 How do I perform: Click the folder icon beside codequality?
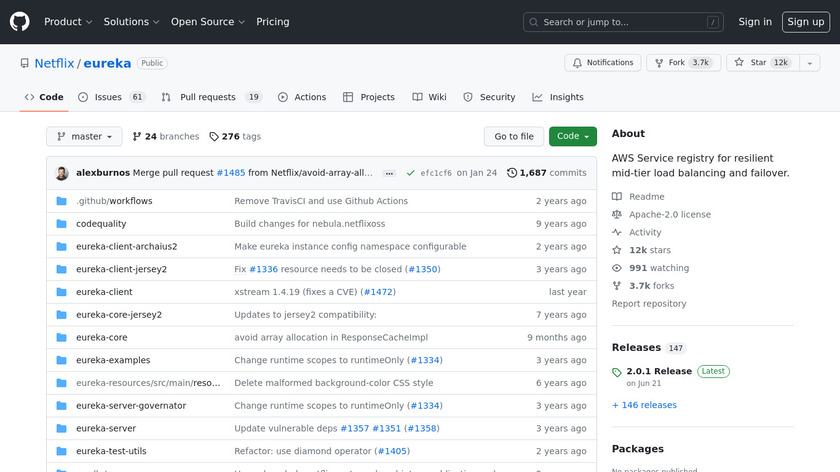[62, 223]
